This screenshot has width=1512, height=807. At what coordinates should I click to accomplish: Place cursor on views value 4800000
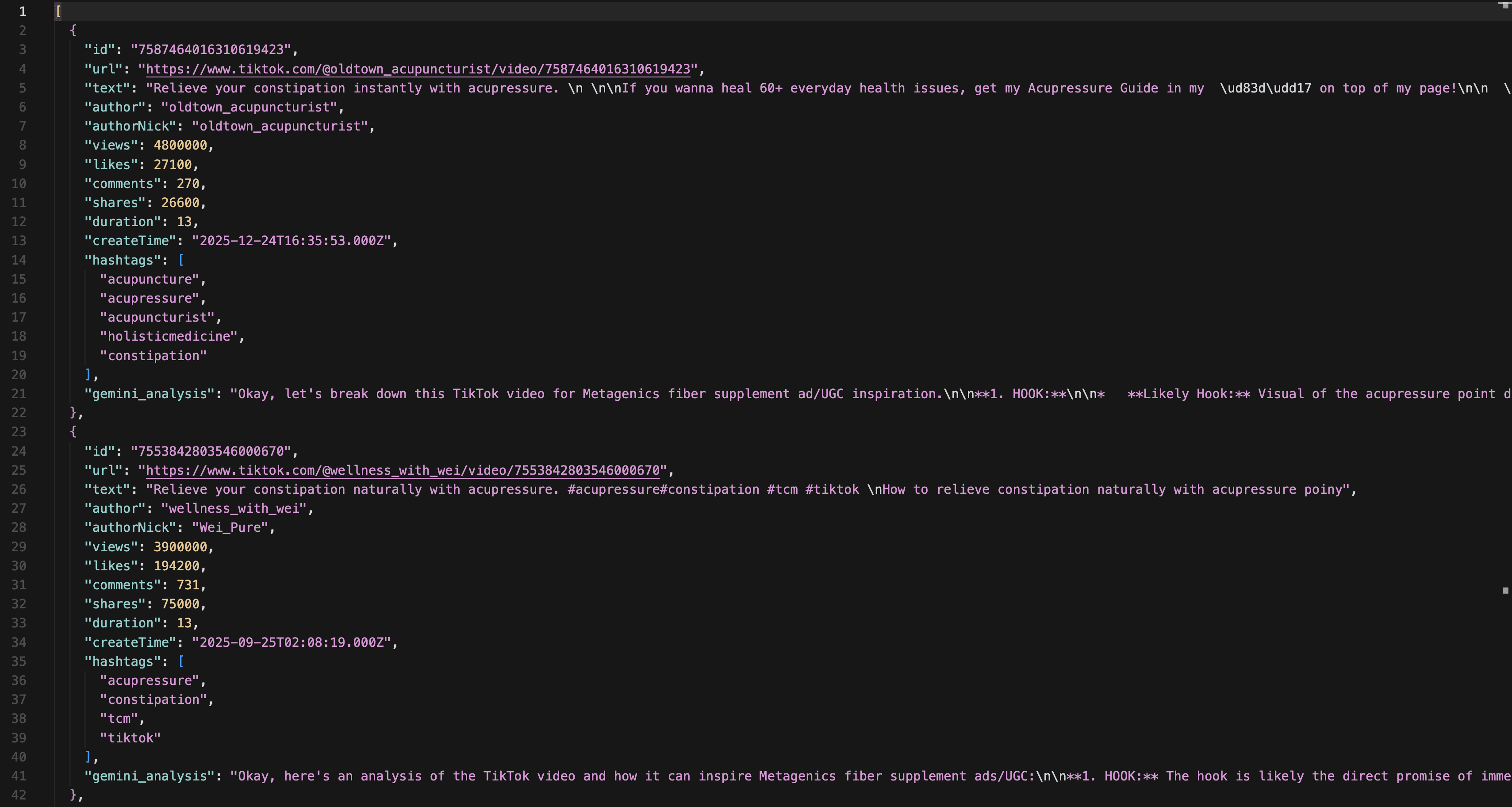click(x=180, y=146)
